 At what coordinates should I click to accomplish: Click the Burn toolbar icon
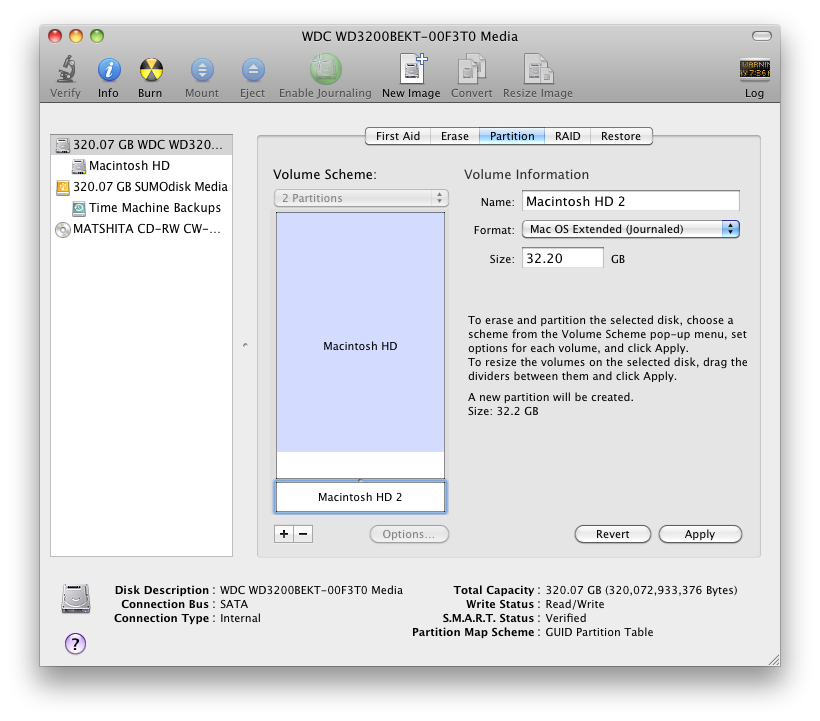pyautogui.click(x=151, y=70)
